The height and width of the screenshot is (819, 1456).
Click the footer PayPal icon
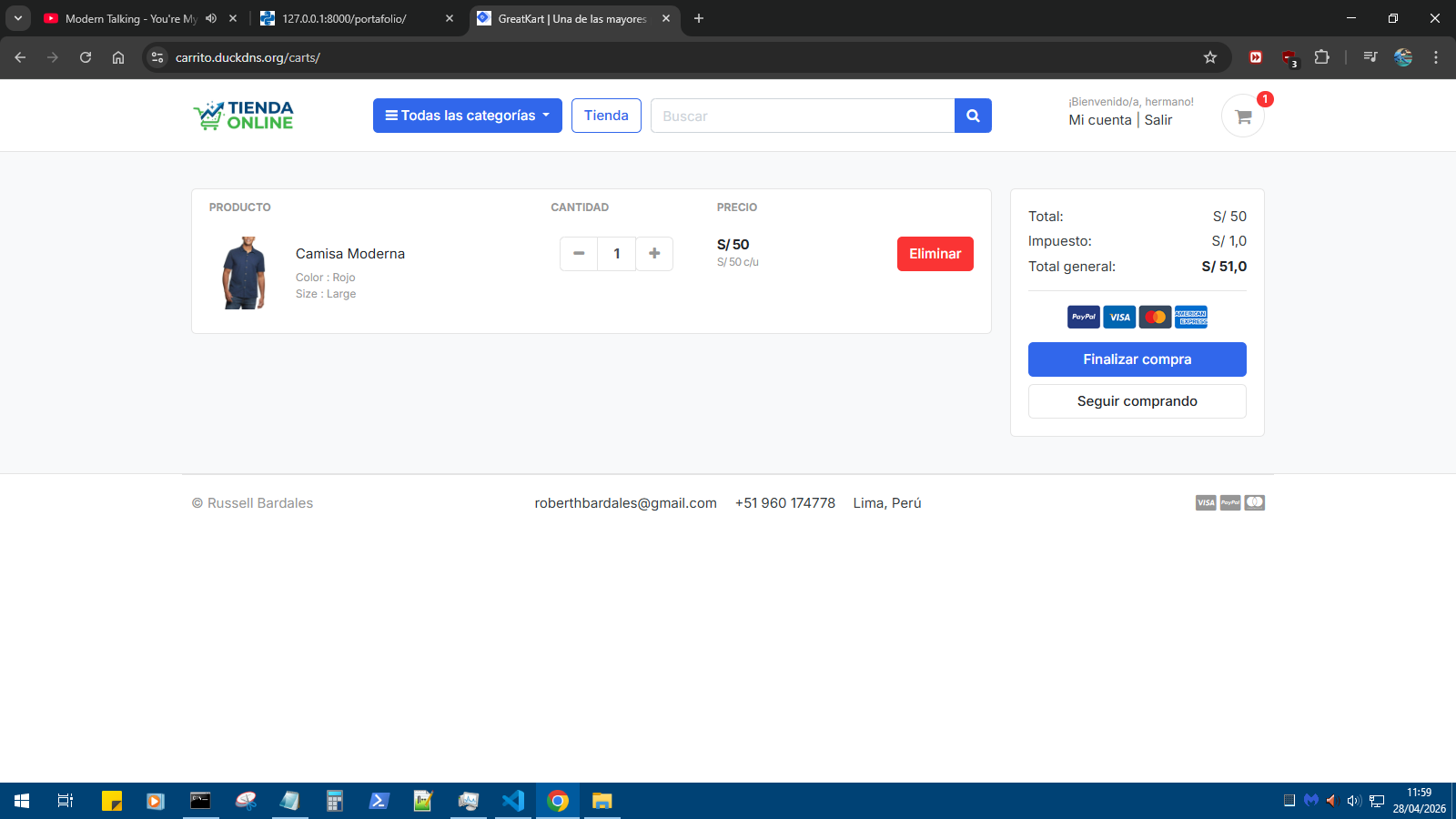(x=1230, y=502)
